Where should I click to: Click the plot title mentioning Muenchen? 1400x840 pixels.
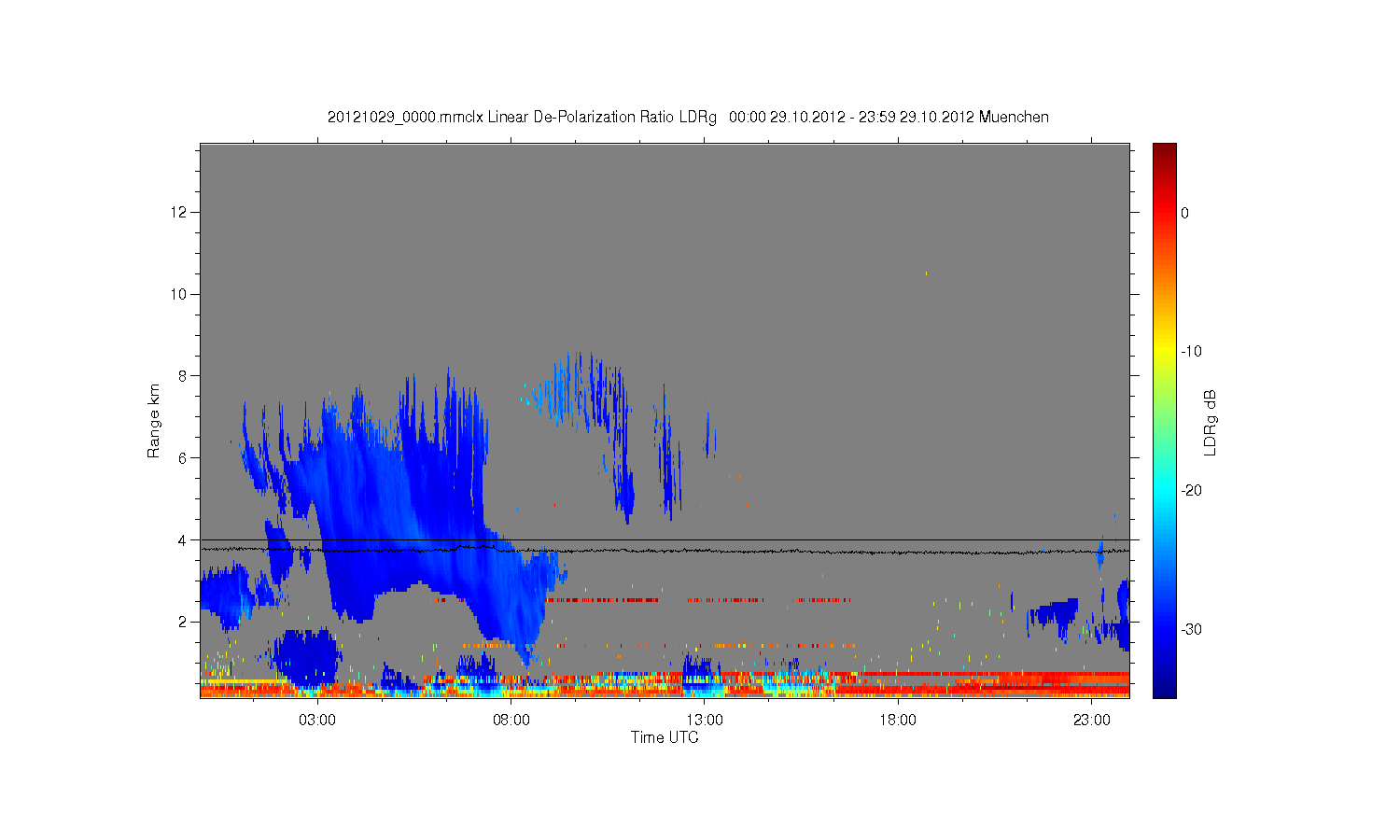[688, 117]
